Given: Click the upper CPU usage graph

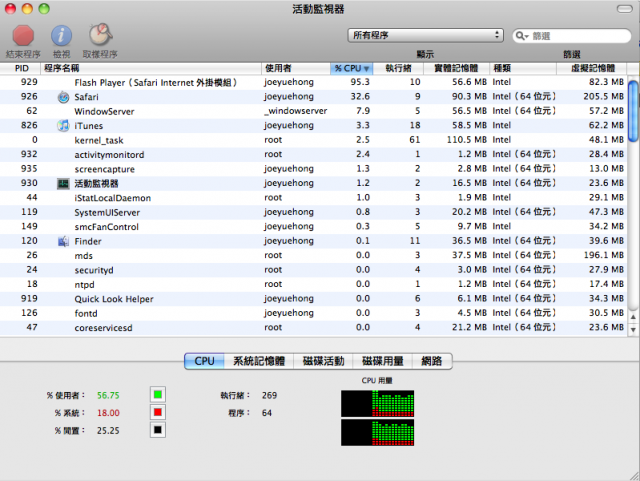Looking at the screenshot, I should 378,403.
